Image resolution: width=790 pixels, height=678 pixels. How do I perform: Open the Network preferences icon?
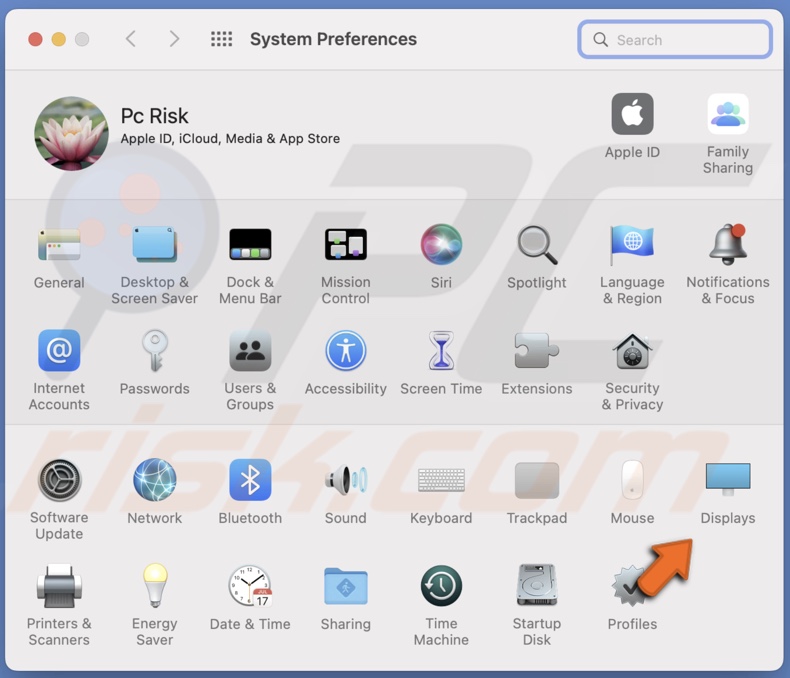(155, 481)
